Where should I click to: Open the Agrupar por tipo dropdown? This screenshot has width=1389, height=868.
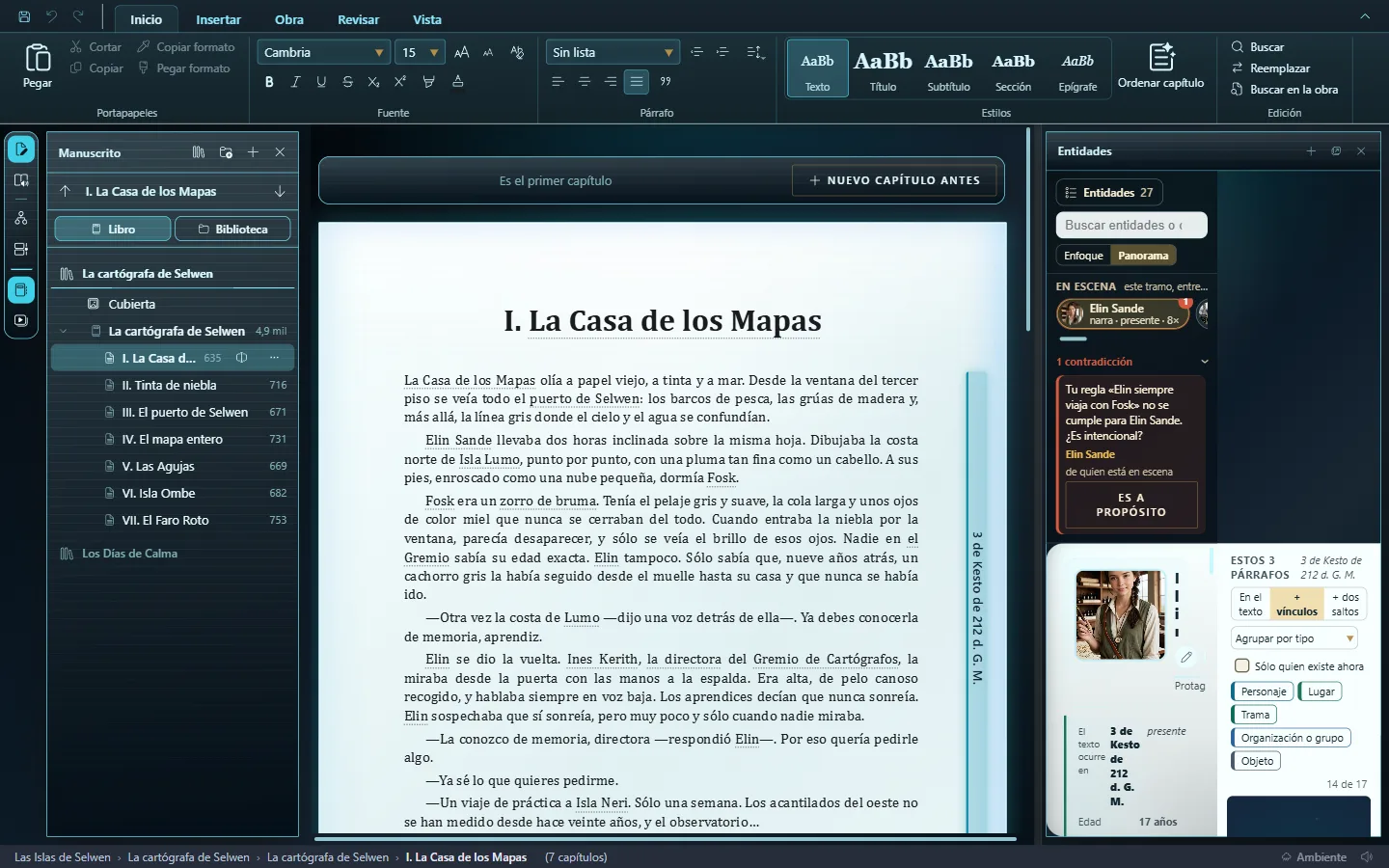(1294, 638)
